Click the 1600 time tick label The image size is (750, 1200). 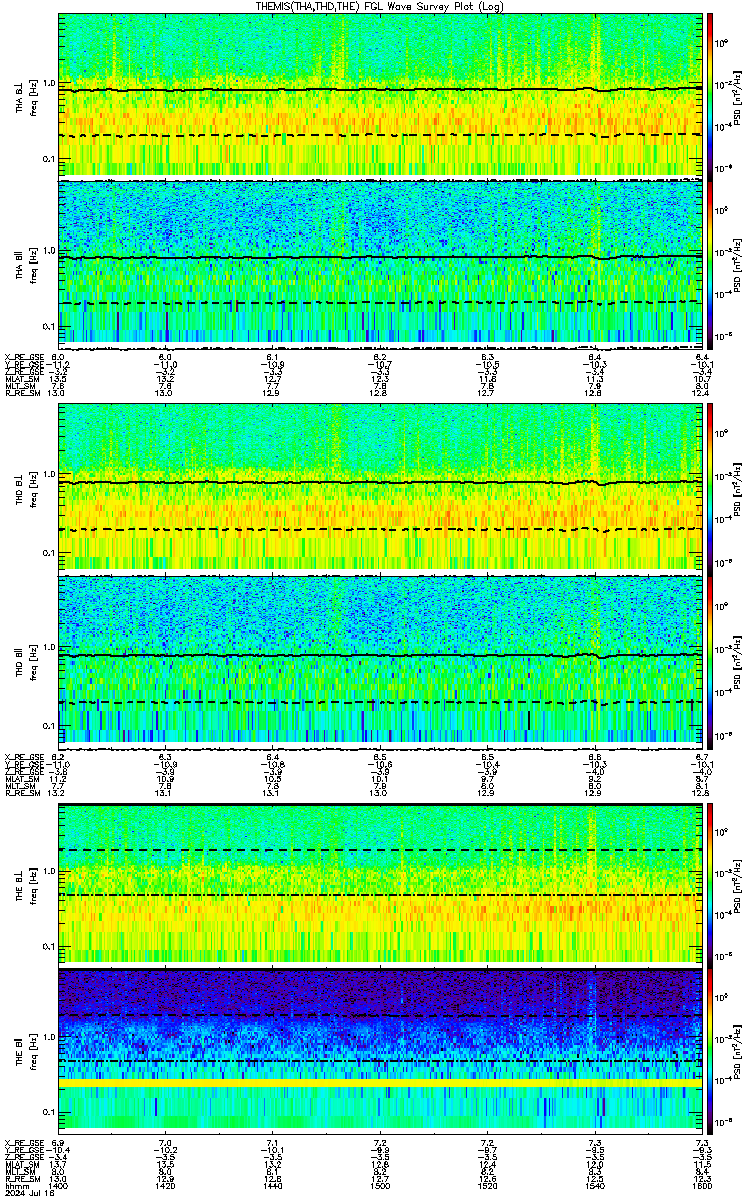coord(702,1187)
